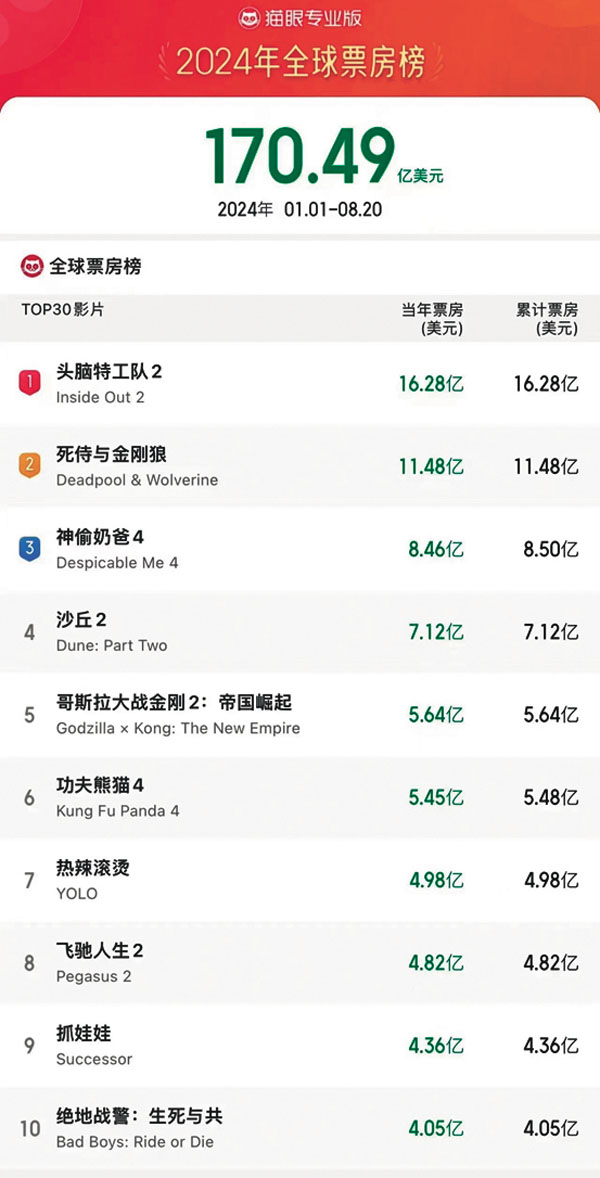Click the 2024年 01.01-08.20 date range
The height and width of the screenshot is (1178, 600).
pos(298,207)
